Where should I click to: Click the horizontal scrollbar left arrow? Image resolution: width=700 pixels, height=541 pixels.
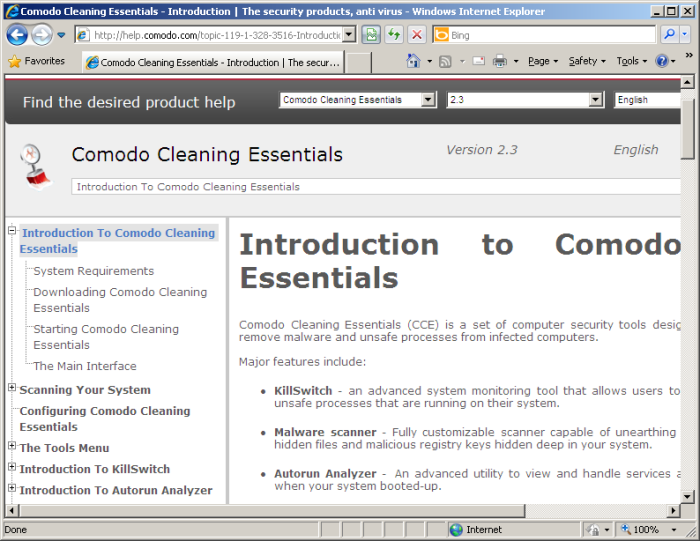pos(11,511)
